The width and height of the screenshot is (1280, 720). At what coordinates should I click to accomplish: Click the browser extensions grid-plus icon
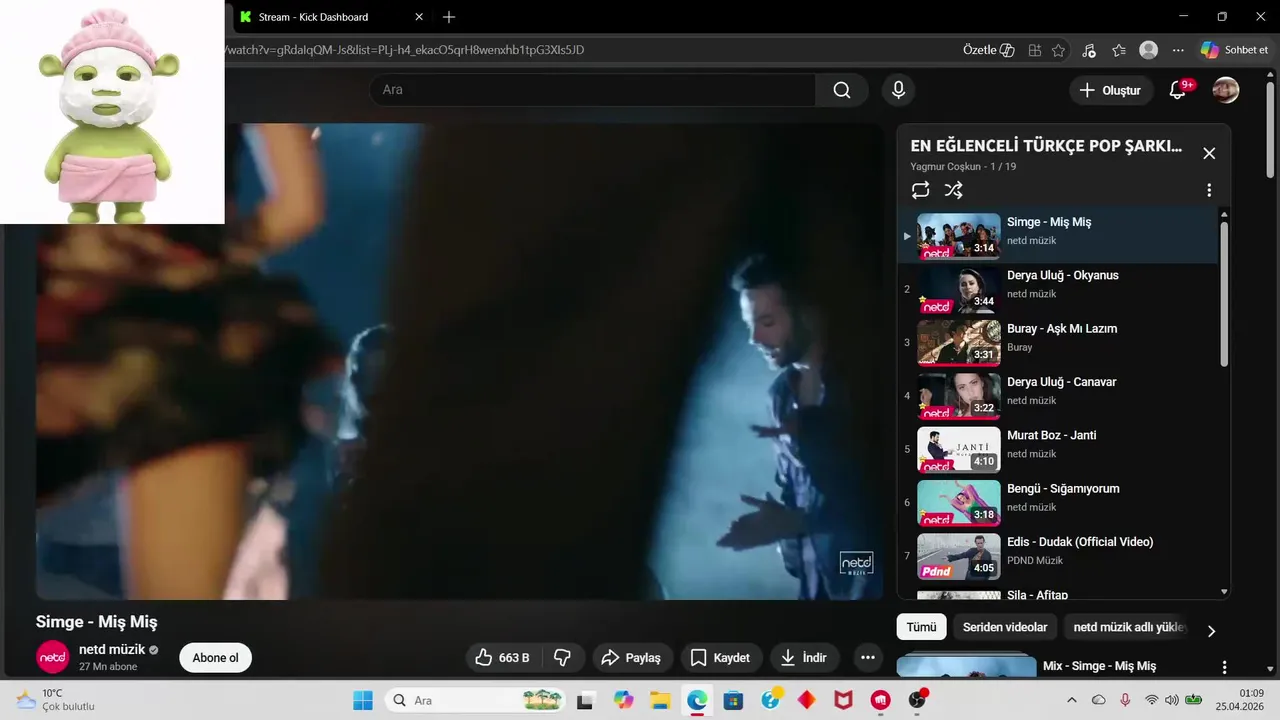(1035, 50)
